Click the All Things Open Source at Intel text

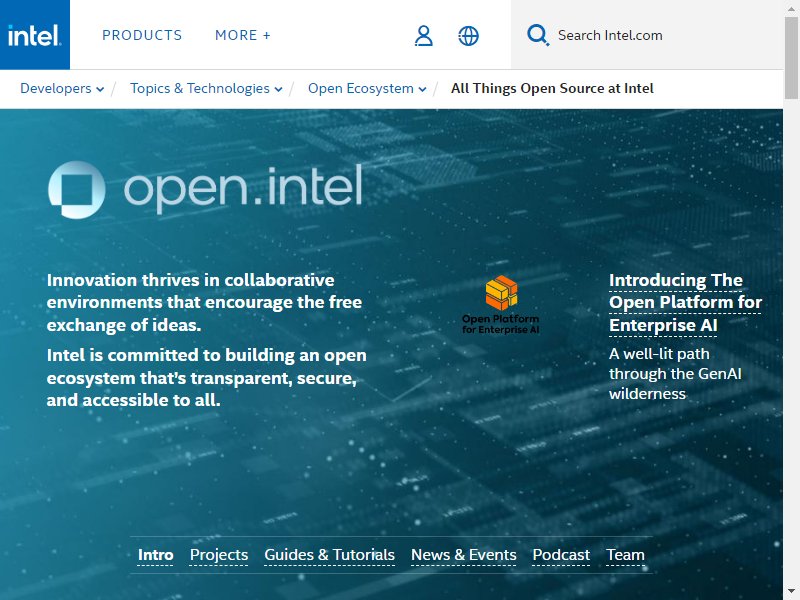tap(552, 88)
